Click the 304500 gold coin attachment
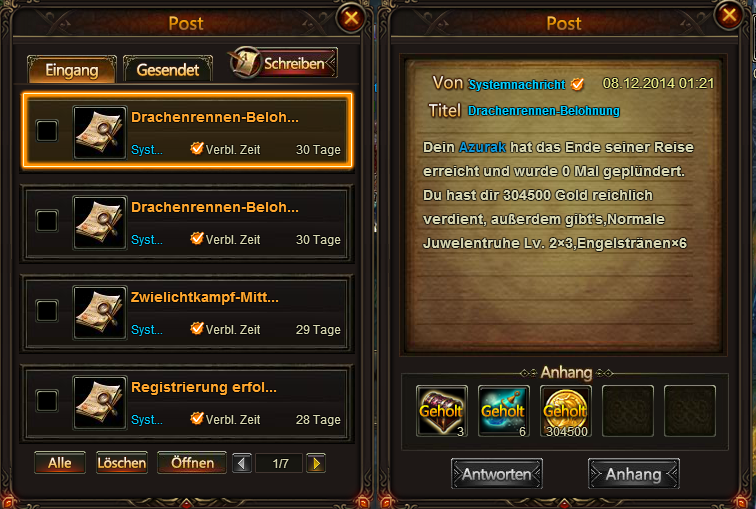Image resolution: width=756 pixels, height=509 pixels. point(566,411)
